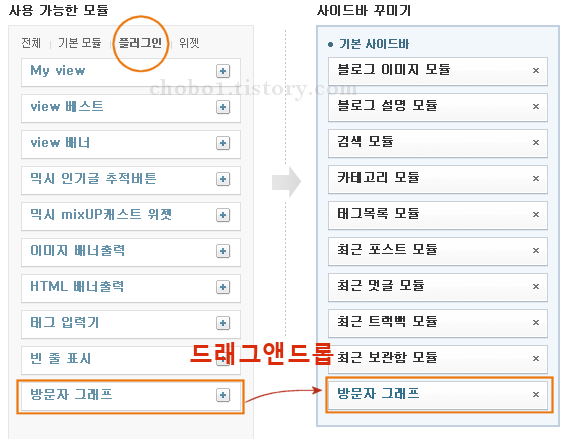Click plus icon for 믹시 인기글 추적버튼
570x439 pixels.
click(223, 179)
